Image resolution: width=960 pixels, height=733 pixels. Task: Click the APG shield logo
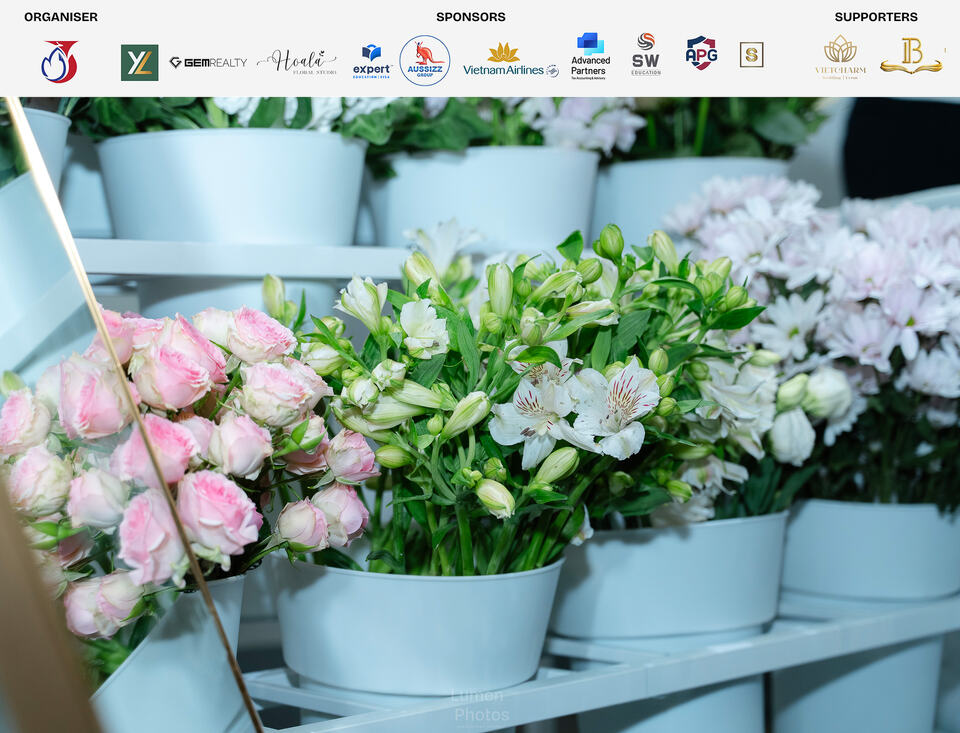point(701,53)
